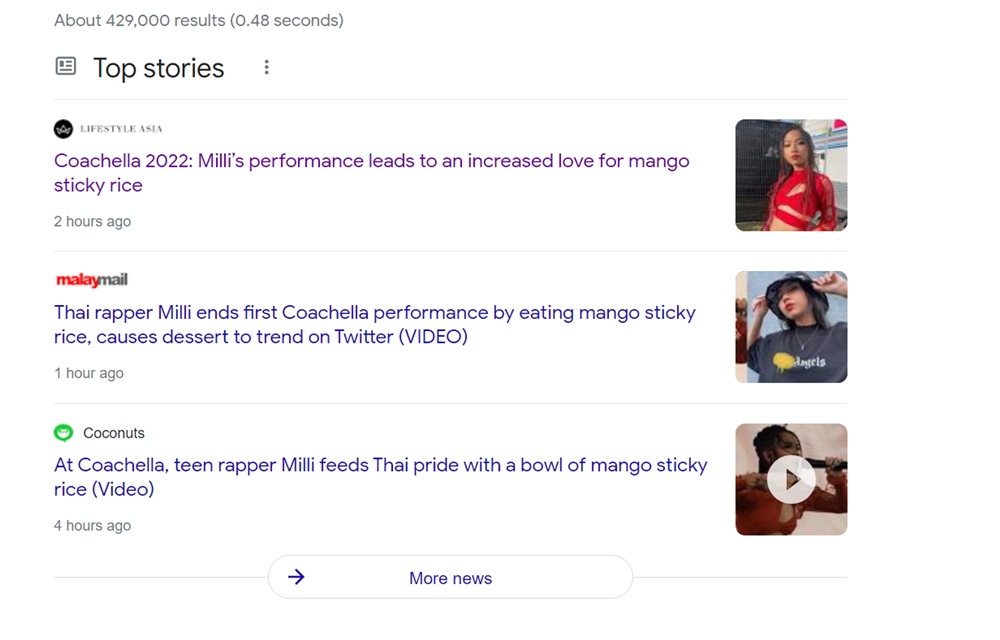
Task: Click the "2 hours ago" timestamp
Action: 92,221
